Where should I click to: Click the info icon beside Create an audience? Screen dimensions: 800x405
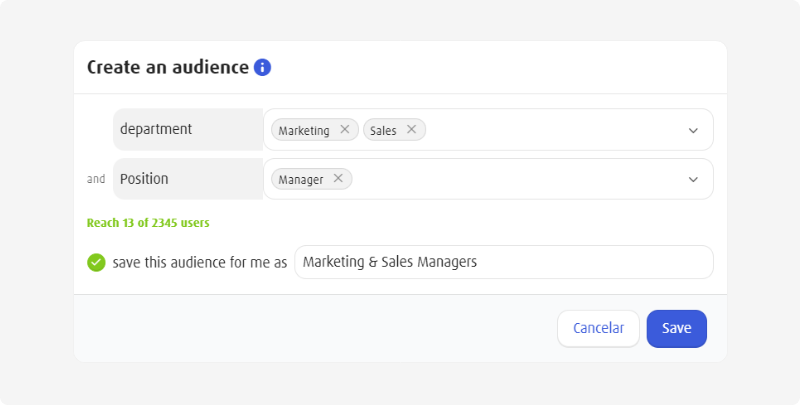pyautogui.click(x=262, y=68)
